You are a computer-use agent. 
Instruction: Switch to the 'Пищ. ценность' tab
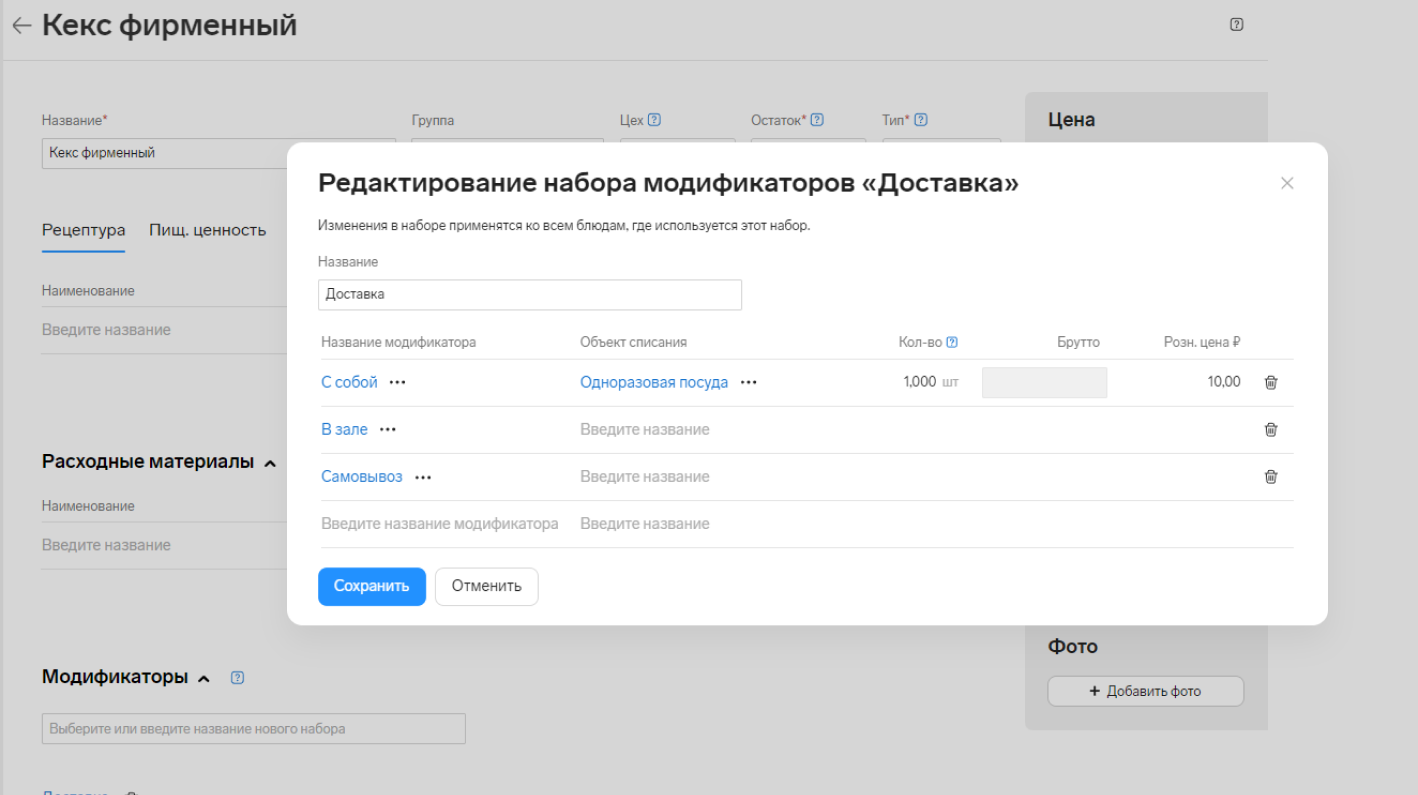207,231
